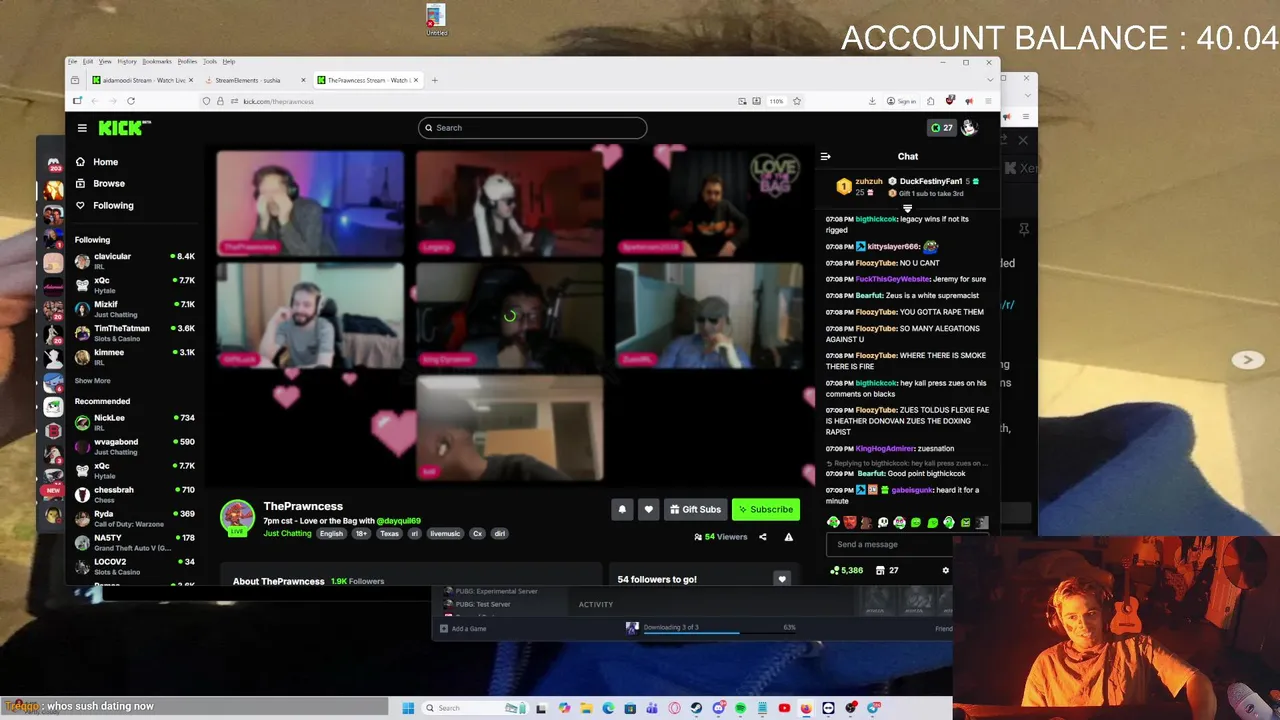Screen dimensions: 1280x720
Task: Open TimTheTatman channel in sidebar
Action: 134,332
